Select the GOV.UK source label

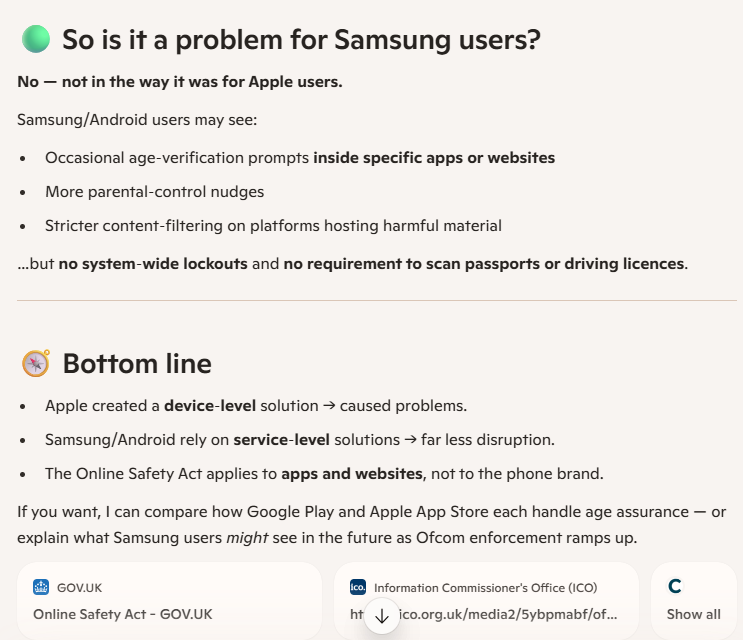coord(79,587)
